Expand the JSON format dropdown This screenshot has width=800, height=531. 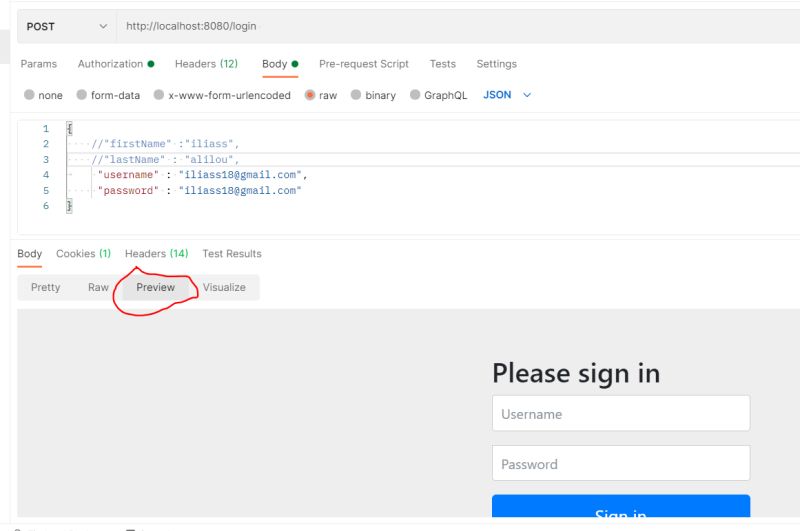[507, 95]
